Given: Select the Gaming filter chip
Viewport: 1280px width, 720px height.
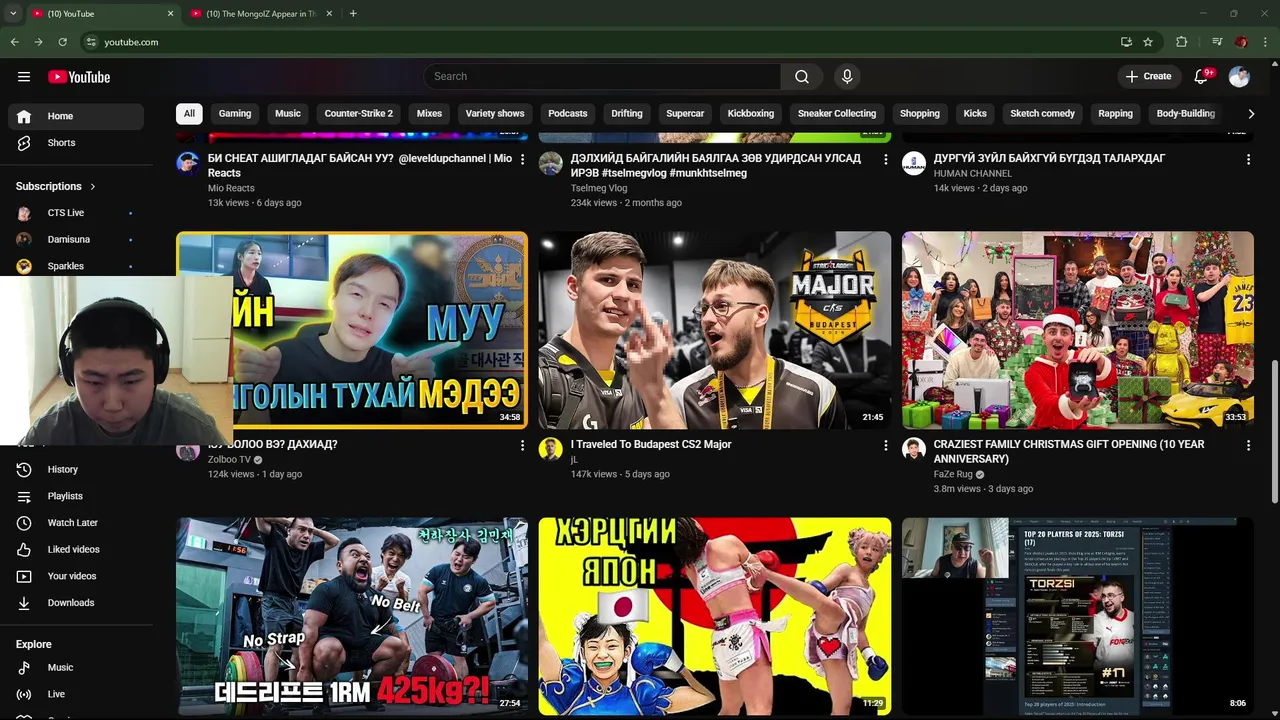Looking at the screenshot, I should click(x=235, y=114).
